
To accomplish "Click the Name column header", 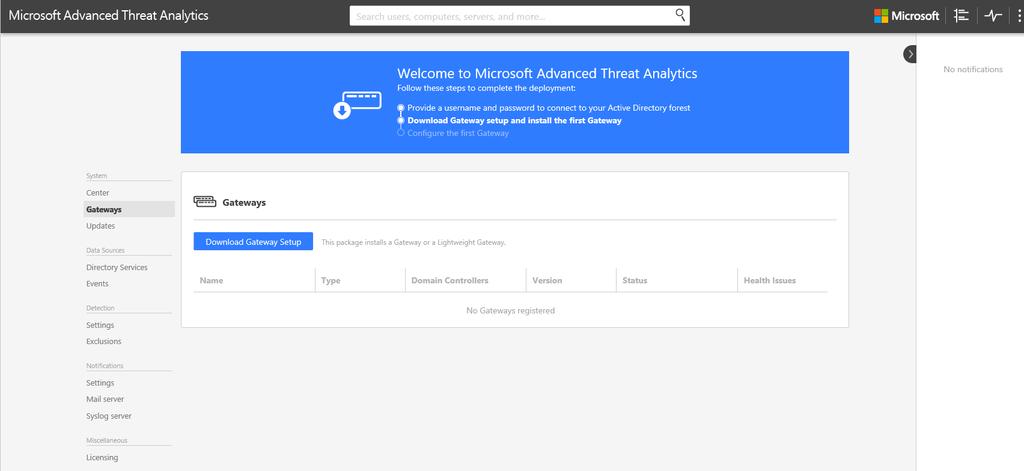I will 212,280.
